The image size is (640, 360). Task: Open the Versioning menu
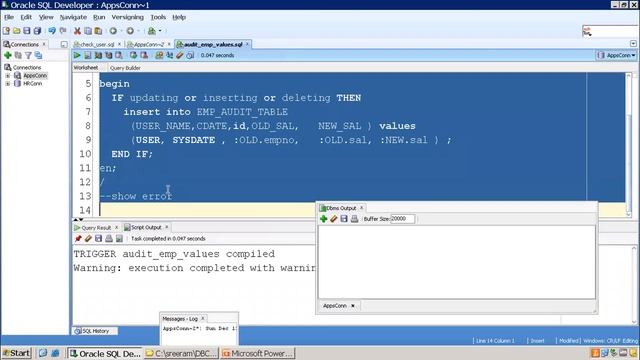point(127,17)
